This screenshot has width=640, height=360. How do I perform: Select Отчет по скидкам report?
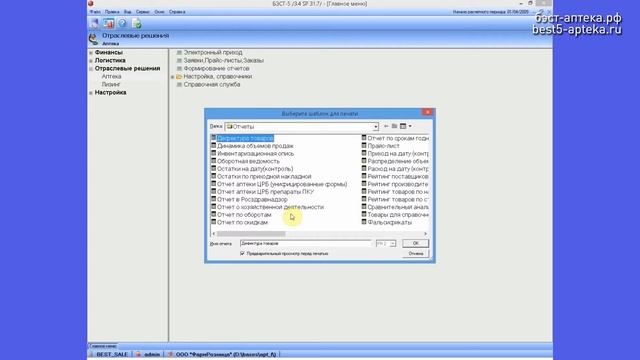coord(242,222)
